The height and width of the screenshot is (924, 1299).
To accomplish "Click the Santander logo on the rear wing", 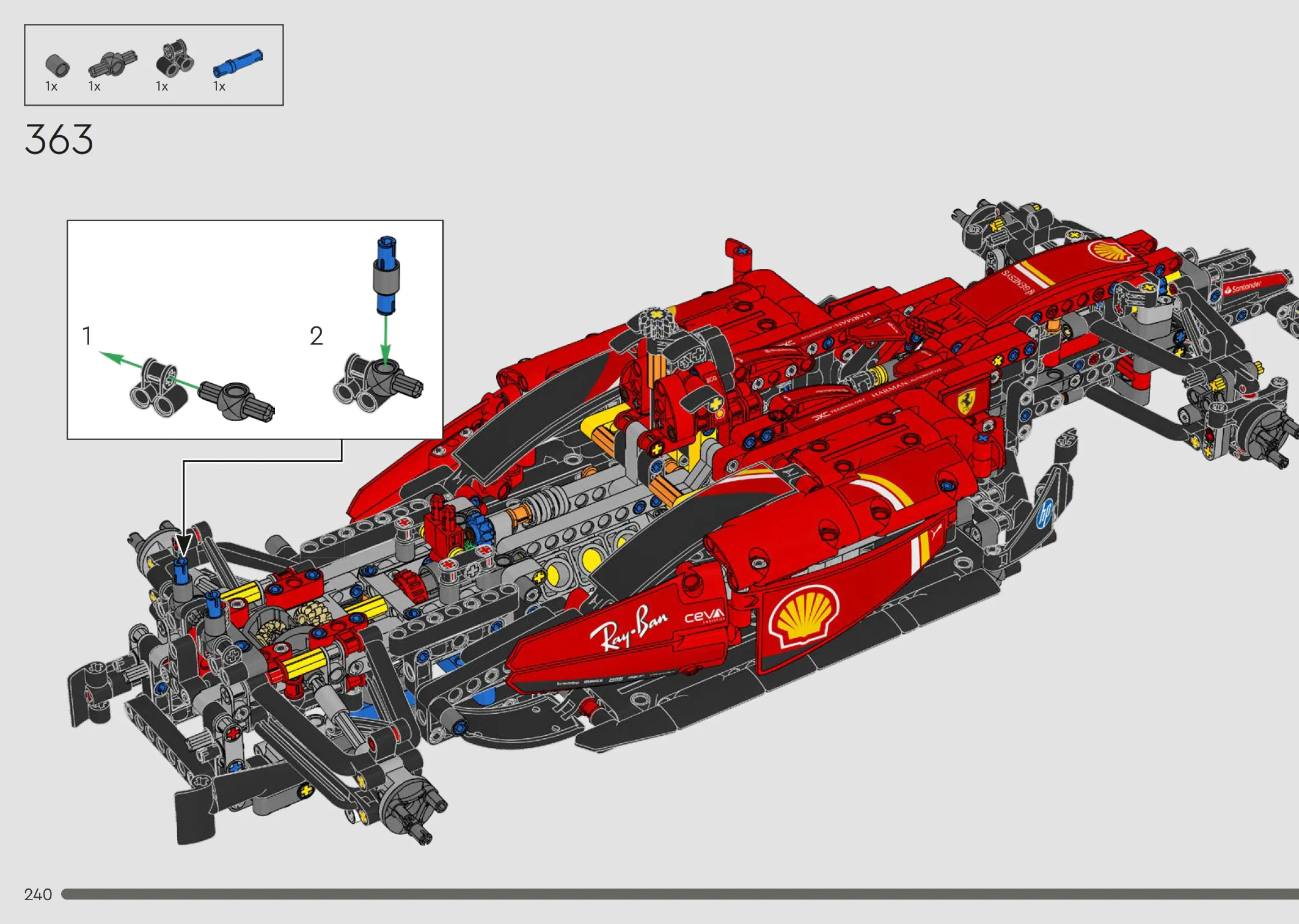I will coord(1243,287).
